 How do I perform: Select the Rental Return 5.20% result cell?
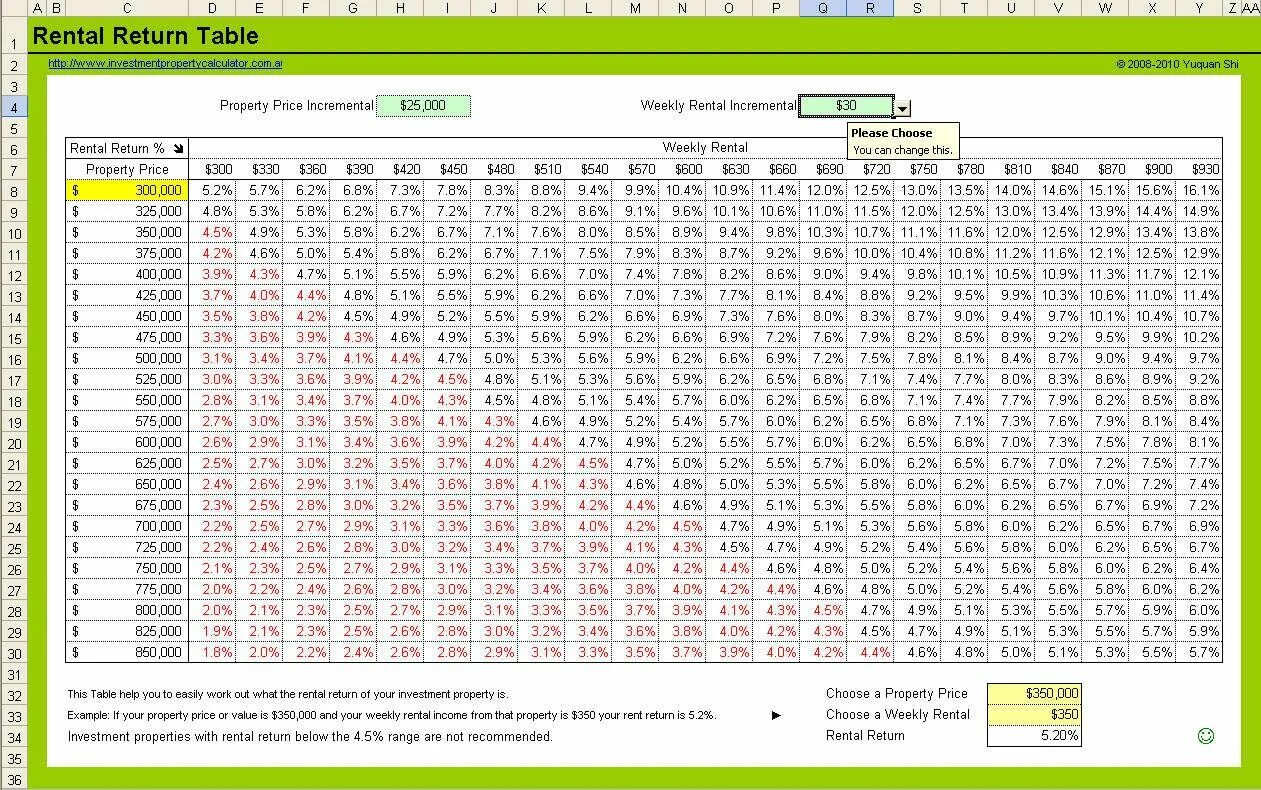[x=1034, y=735]
